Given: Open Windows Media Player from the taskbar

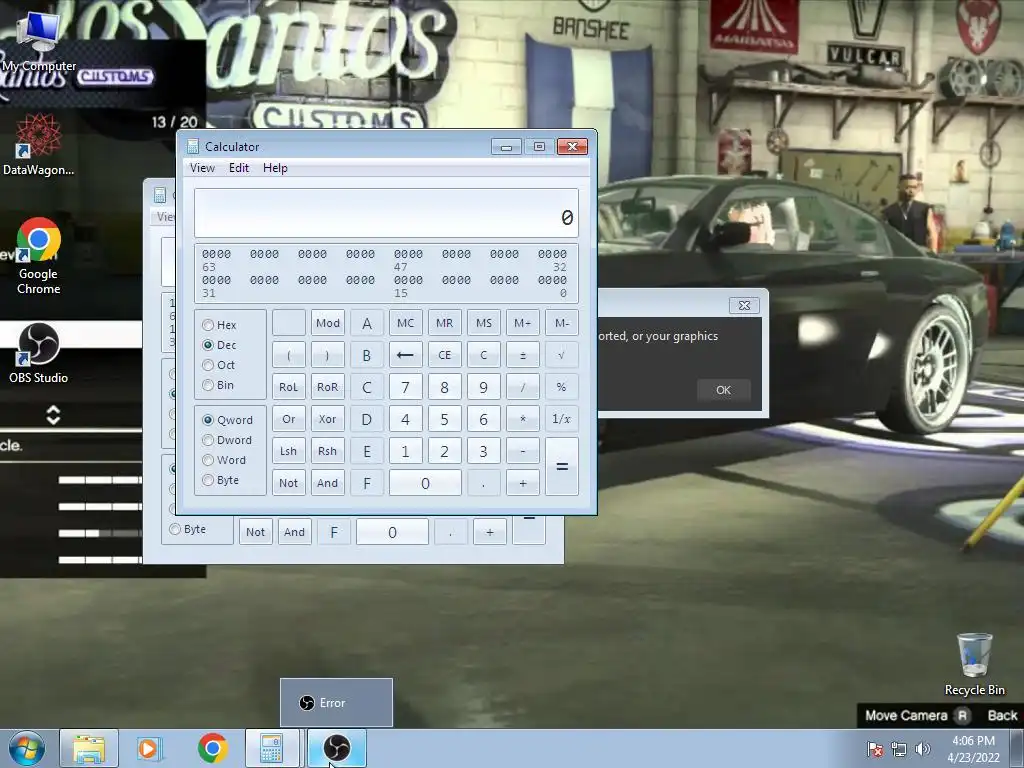Looking at the screenshot, I should [148, 748].
